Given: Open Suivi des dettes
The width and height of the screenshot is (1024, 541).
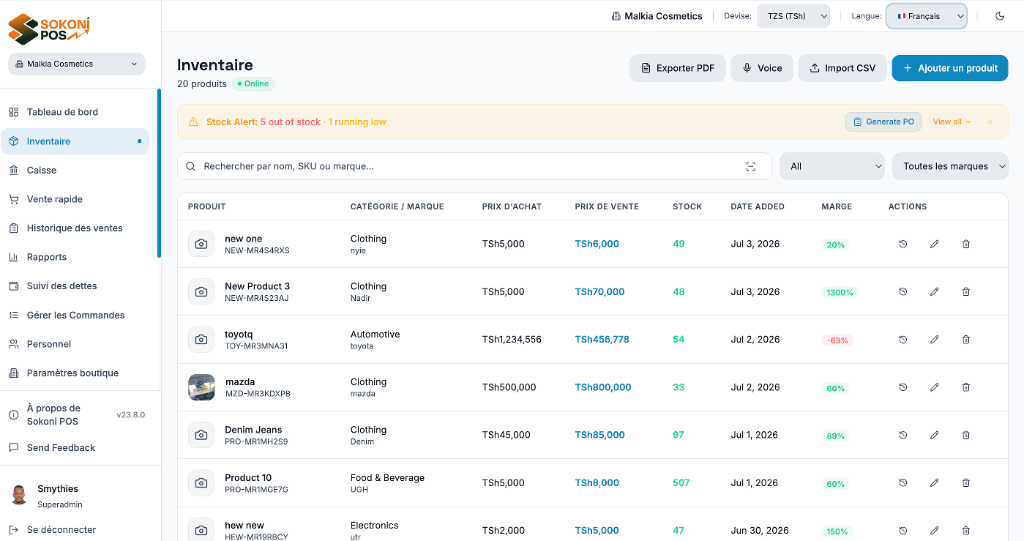Looking at the screenshot, I should pos(75,286).
